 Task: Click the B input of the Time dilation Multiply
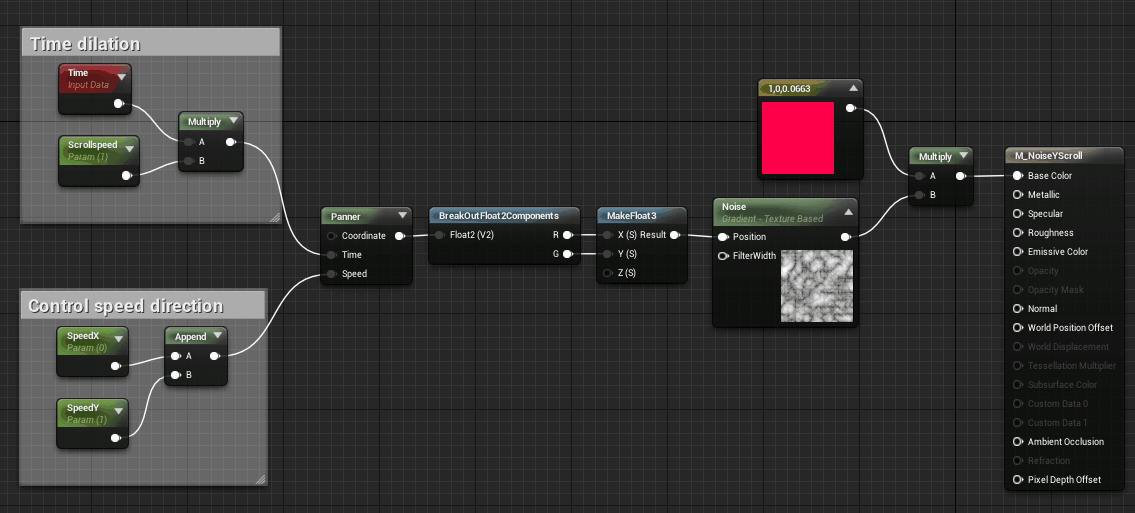189,161
